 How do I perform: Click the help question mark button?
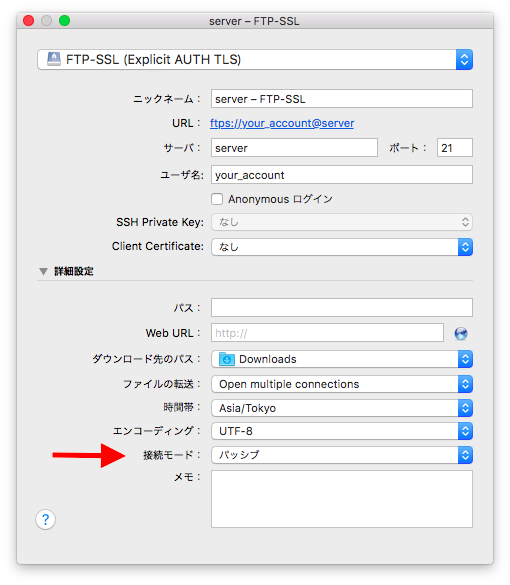tap(46, 519)
